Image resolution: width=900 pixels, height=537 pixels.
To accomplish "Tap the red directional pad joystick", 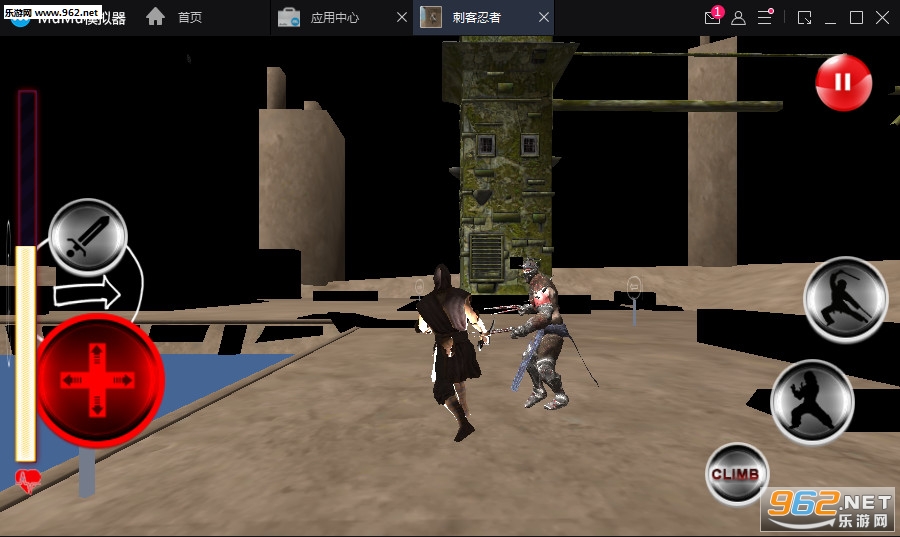I will click(x=98, y=379).
